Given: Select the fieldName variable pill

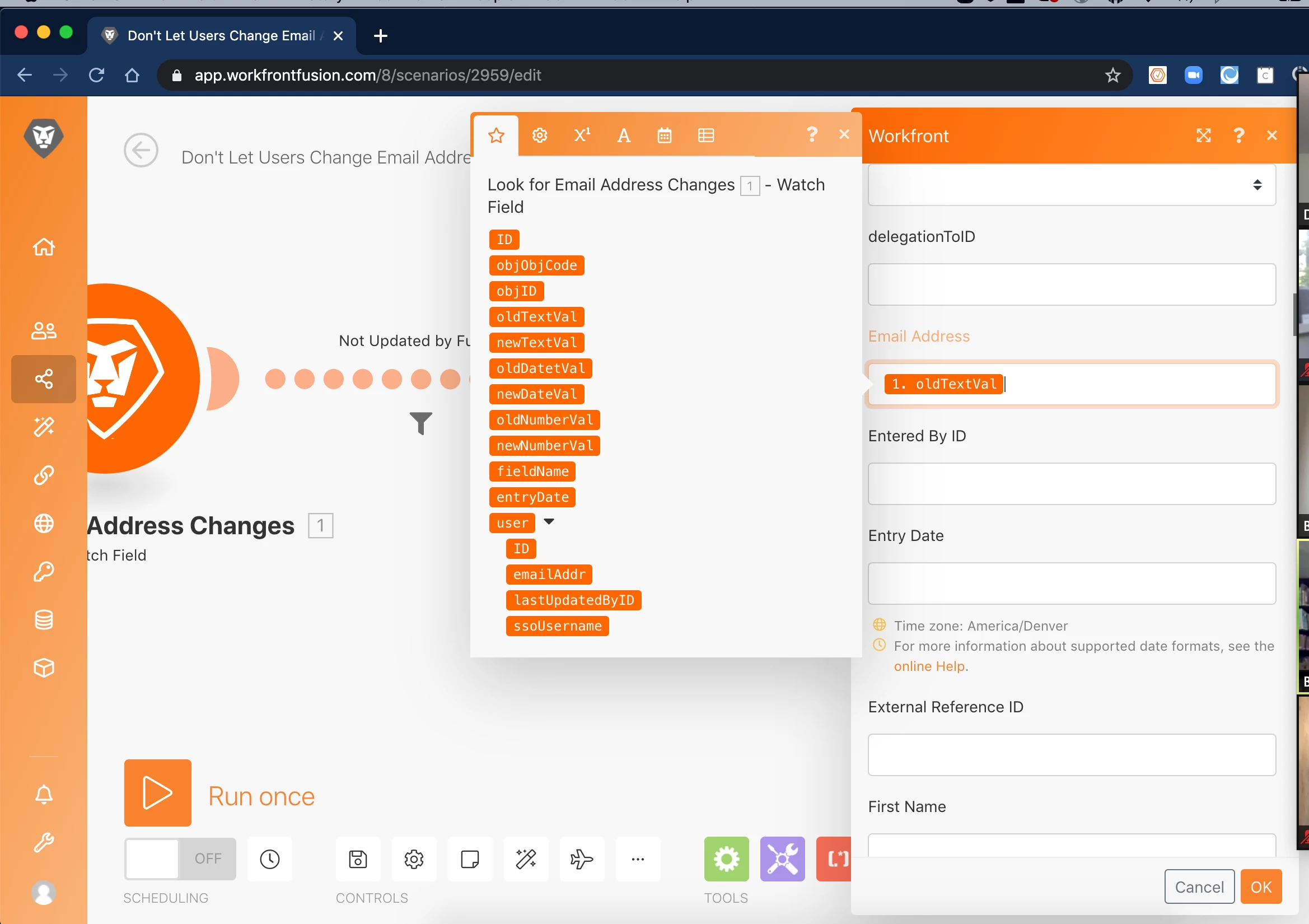Looking at the screenshot, I should 532,472.
